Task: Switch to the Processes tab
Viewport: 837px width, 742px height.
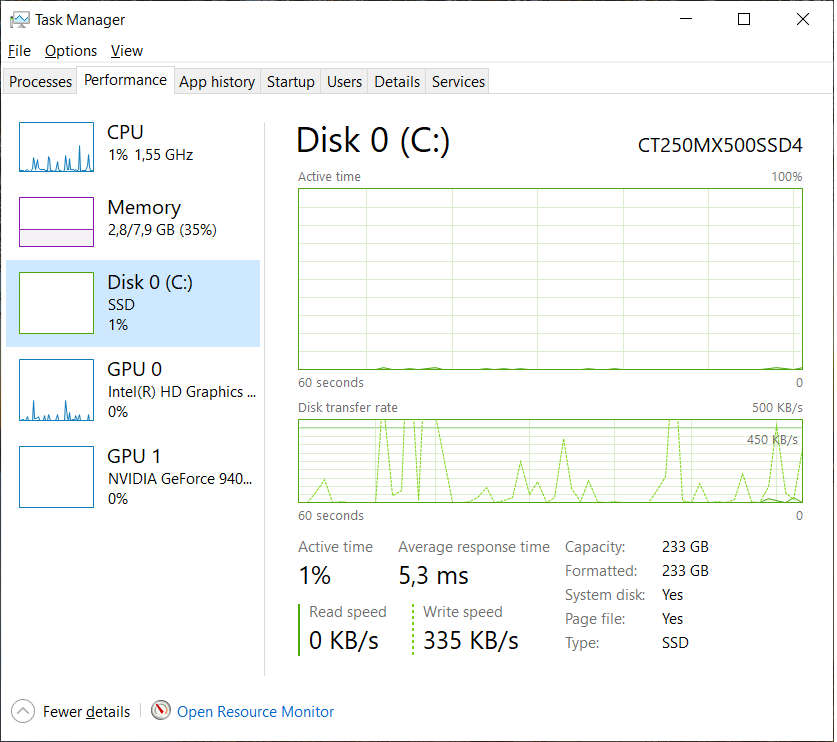Action: pyautogui.click(x=39, y=81)
